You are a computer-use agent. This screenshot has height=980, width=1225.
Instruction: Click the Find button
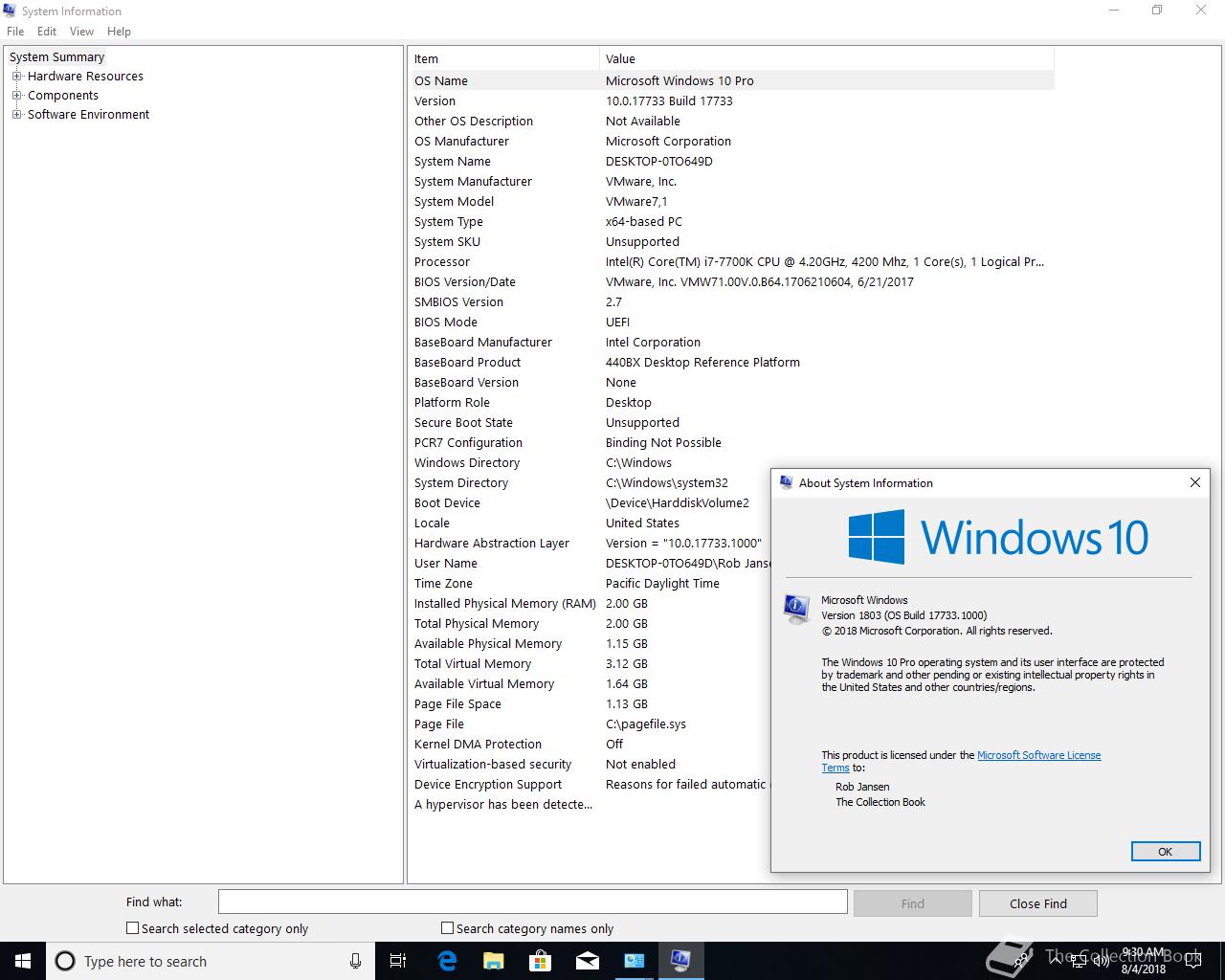[x=912, y=903]
